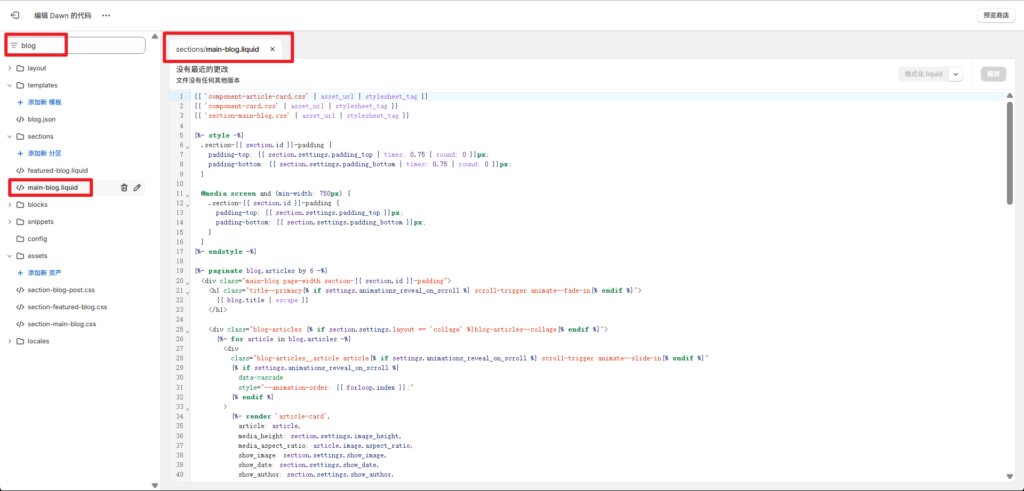Collapse the assets folder chevron
1024x491 pixels.
point(10,255)
